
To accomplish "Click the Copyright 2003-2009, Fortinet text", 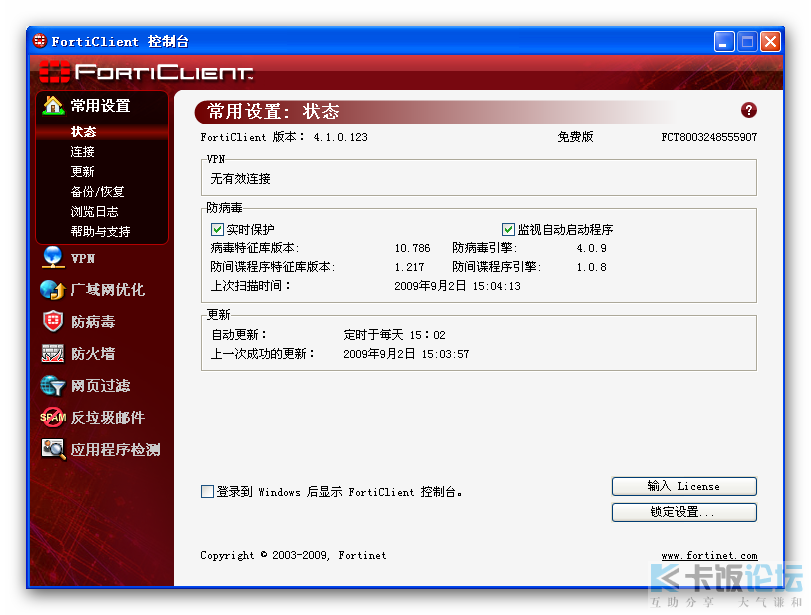I will click(x=293, y=555).
